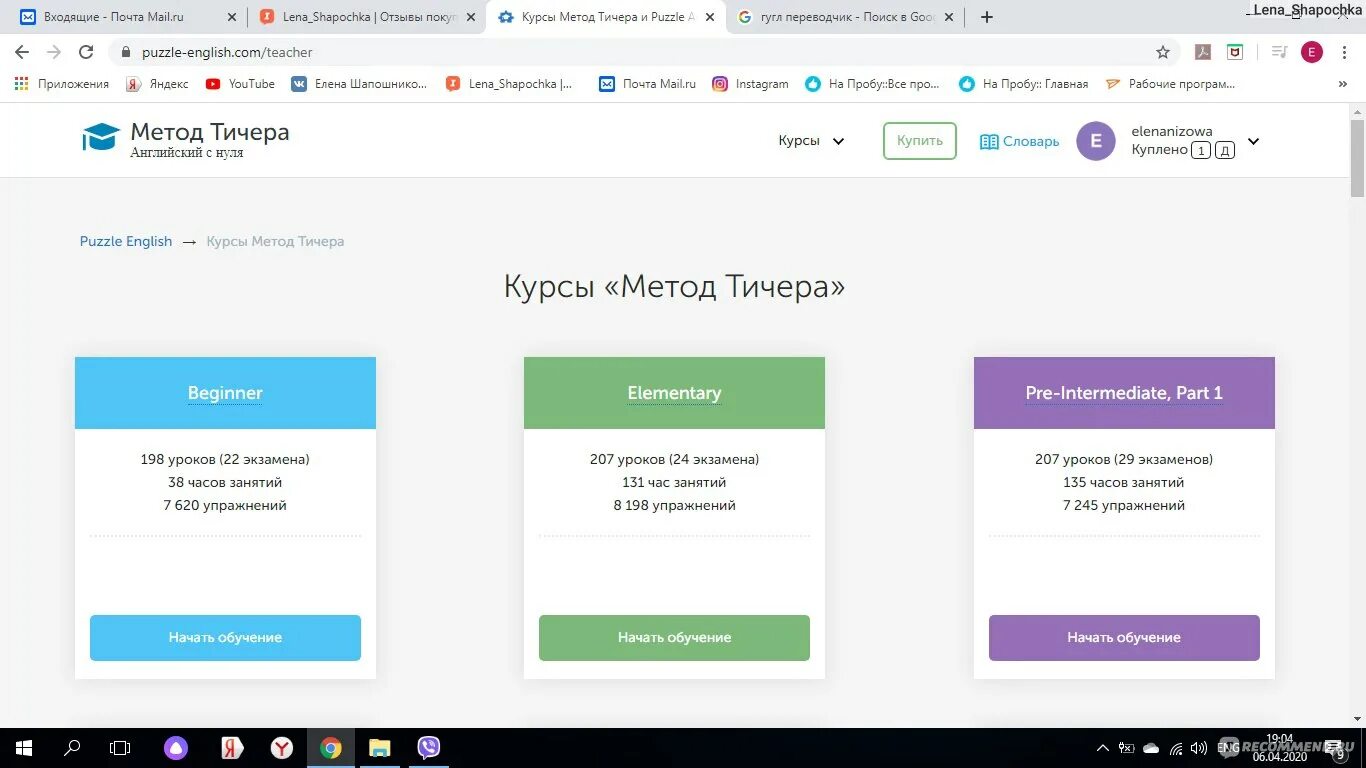Image resolution: width=1366 pixels, height=768 pixels.
Task: Close the Входящие Mail.ru tab
Action: pos(232,17)
